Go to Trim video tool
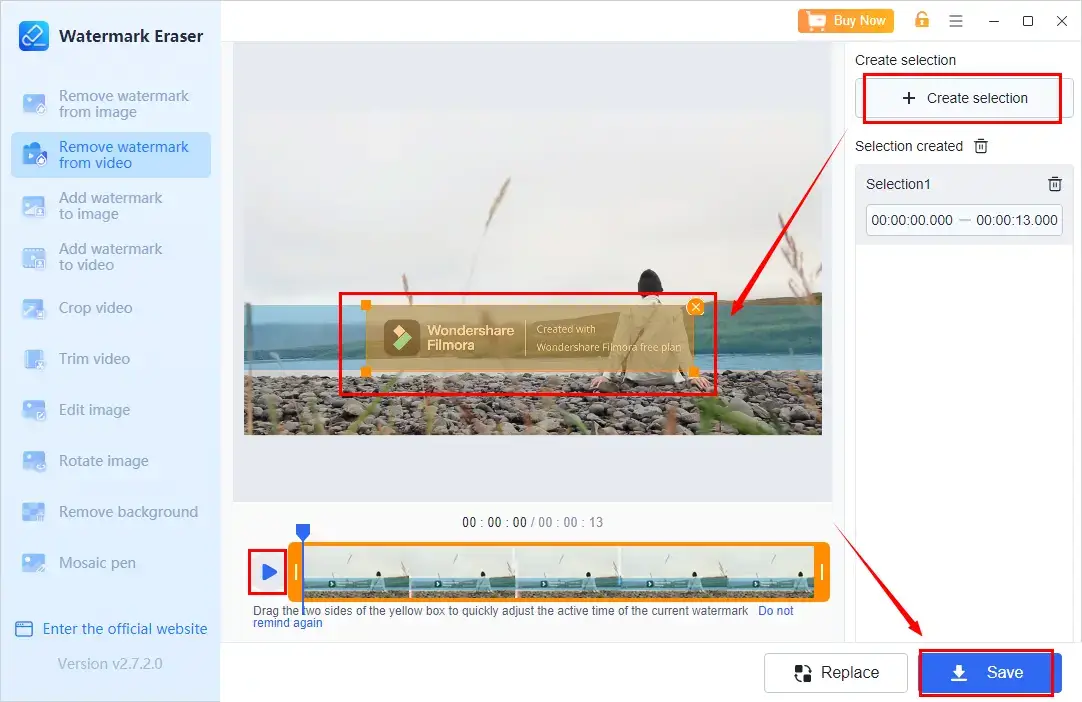This screenshot has height=702, width=1082. pos(110,359)
